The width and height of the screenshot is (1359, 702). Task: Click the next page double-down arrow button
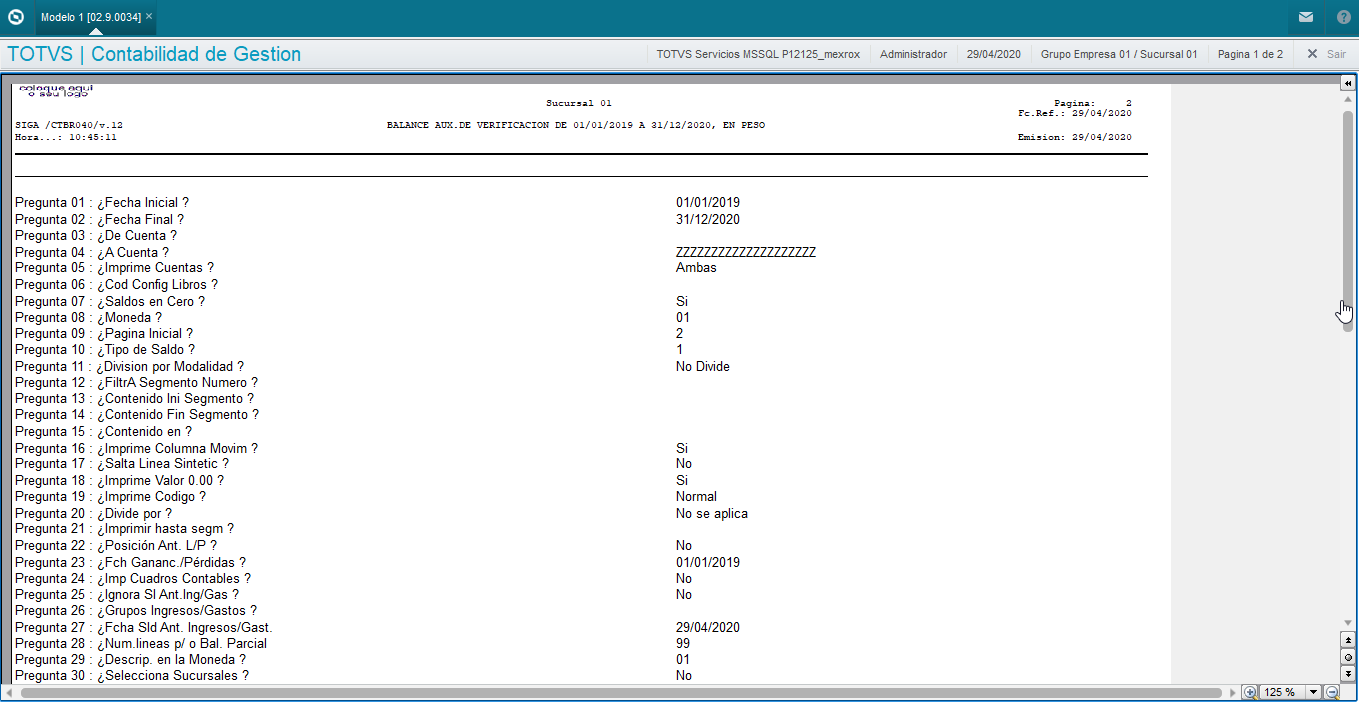(x=1348, y=674)
